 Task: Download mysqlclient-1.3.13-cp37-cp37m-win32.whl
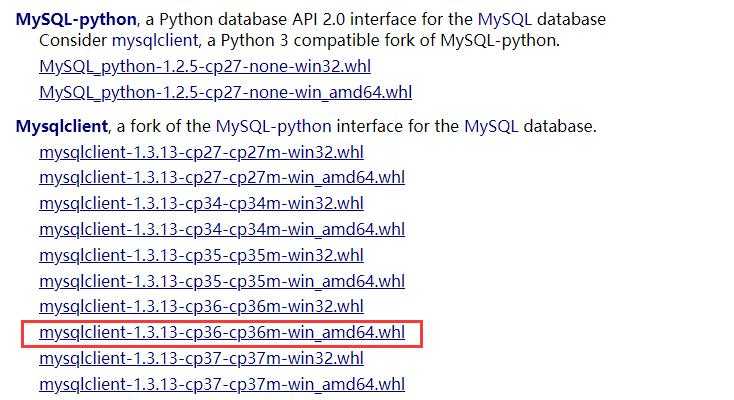point(201,358)
